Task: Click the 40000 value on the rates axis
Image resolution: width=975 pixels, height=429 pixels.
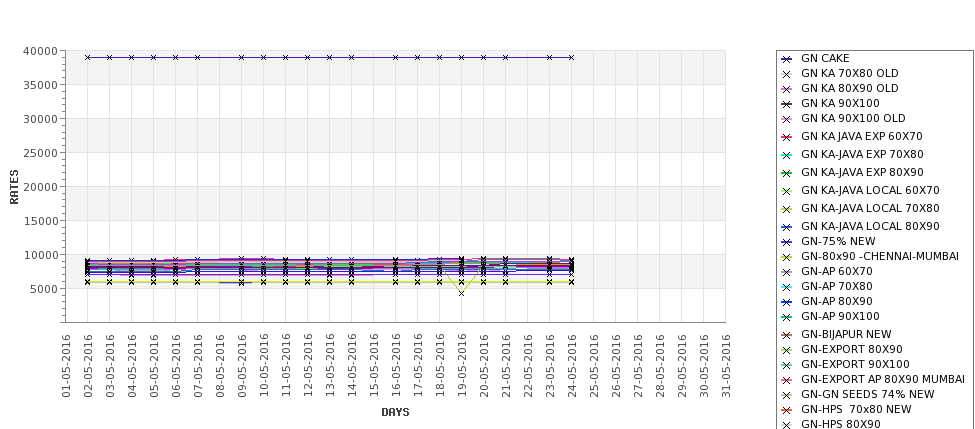Action: [x=40, y=51]
